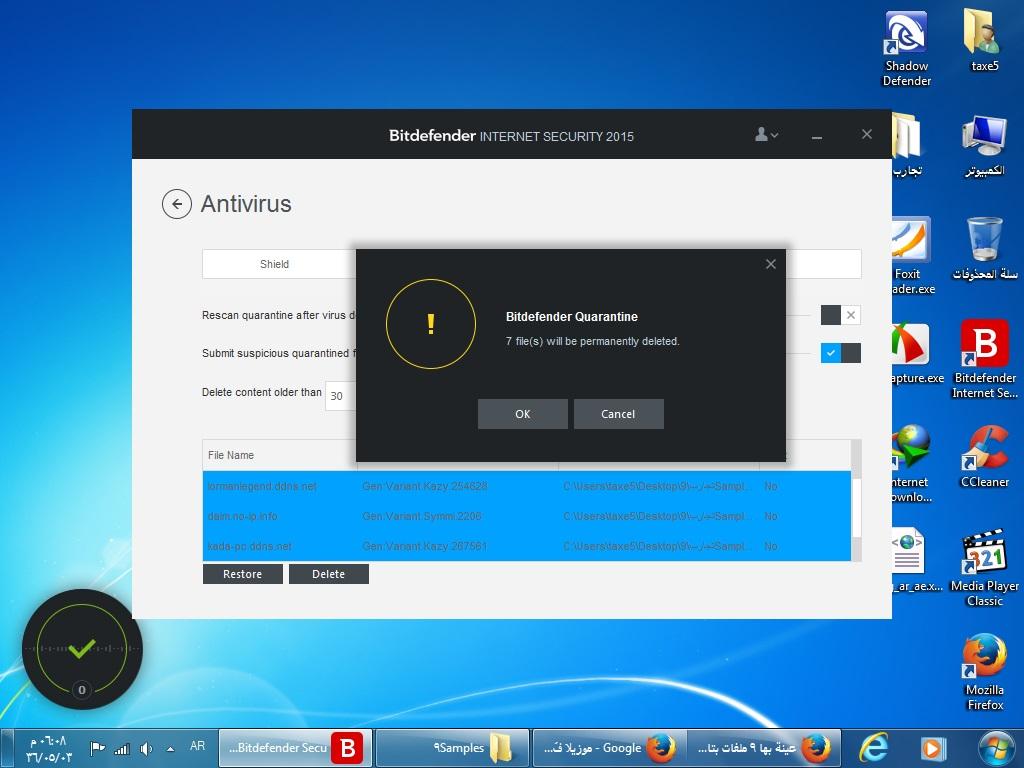This screenshot has height=768, width=1024.
Task: Open the Recycle Bin سلة المحذوفات
Action: click(x=984, y=249)
